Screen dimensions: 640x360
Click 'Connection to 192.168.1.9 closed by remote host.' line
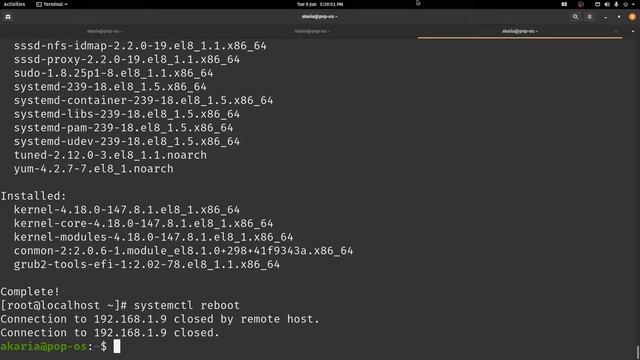(160, 319)
